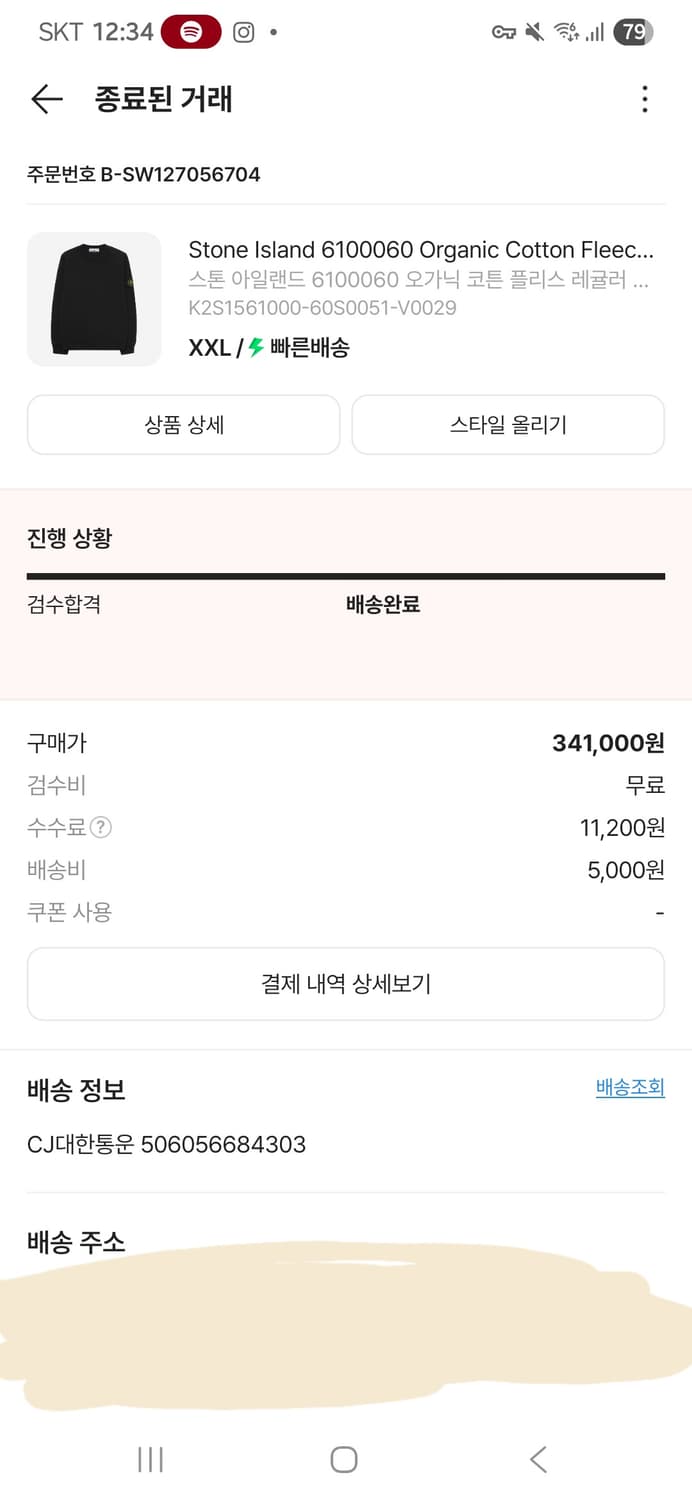This screenshot has width=692, height=1500.
Task: Tap the Instagram notification icon
Action: click(242, 32)
